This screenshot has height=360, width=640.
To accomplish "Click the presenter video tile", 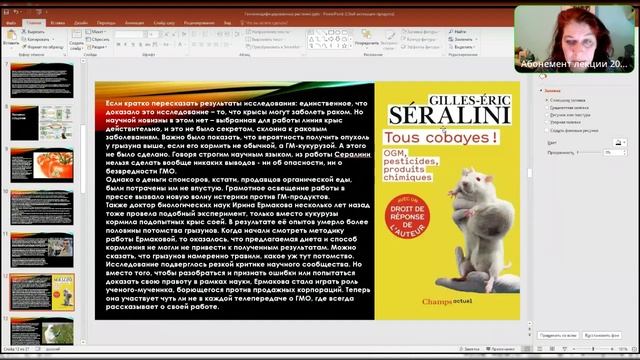I will coord(575,39).
